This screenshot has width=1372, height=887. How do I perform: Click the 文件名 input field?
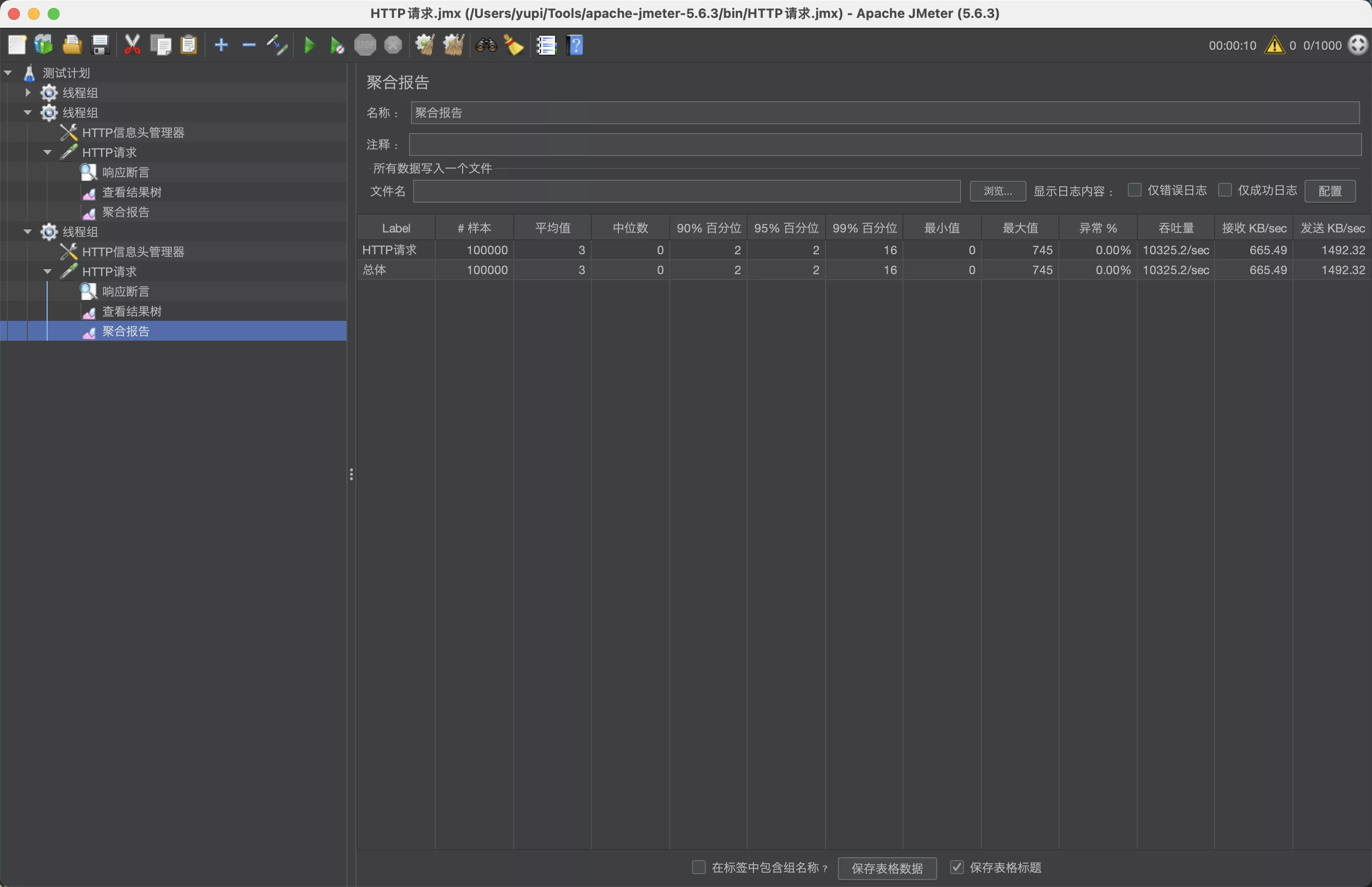point(686,191)
